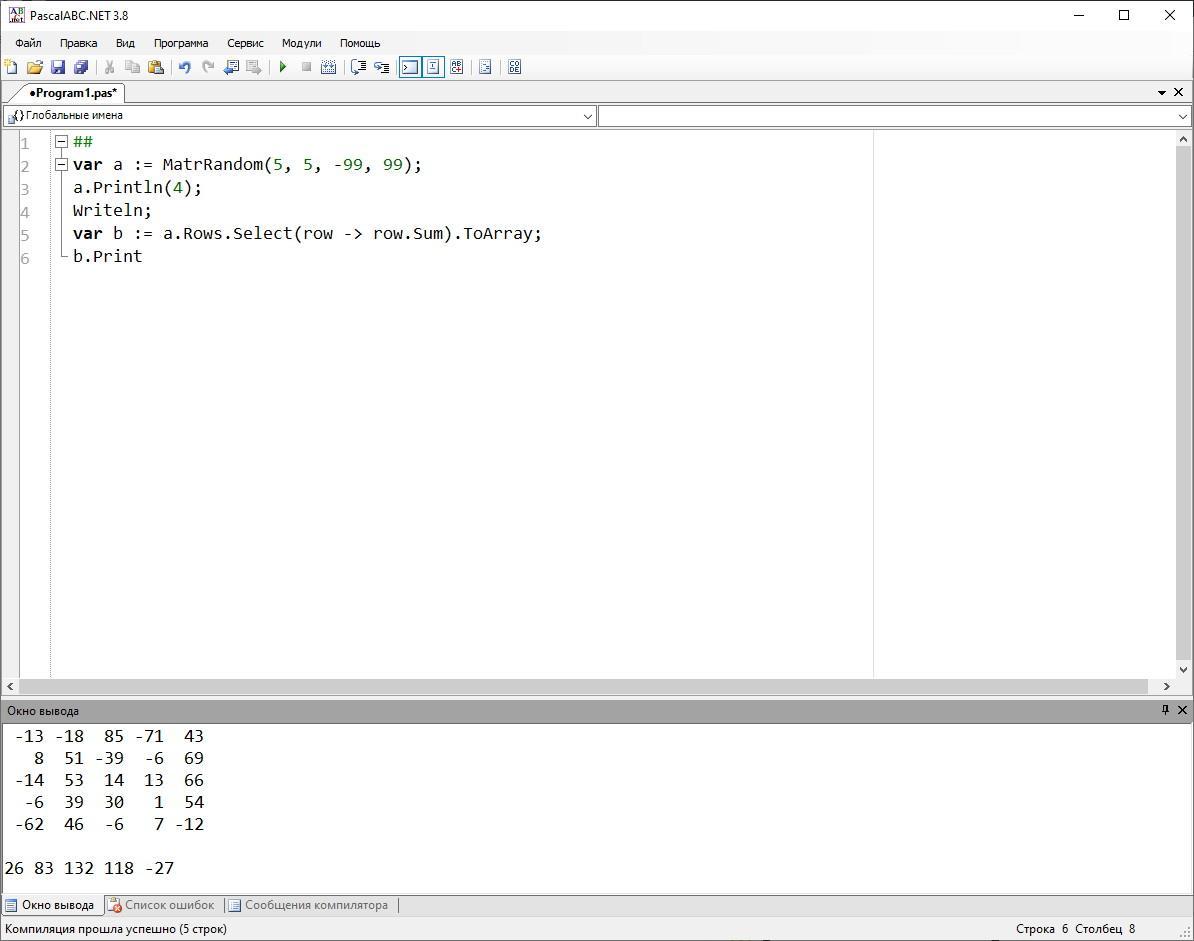Click the Redo arrow icon
This screenshot has height=941, width=1194.
[207, 67]
